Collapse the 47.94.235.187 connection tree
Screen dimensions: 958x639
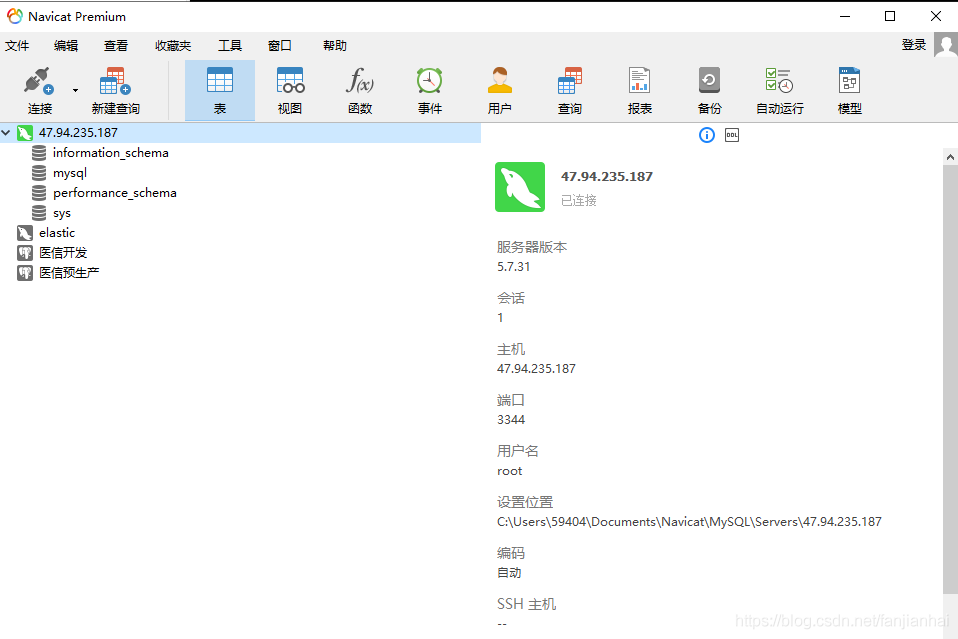(7, 132)
